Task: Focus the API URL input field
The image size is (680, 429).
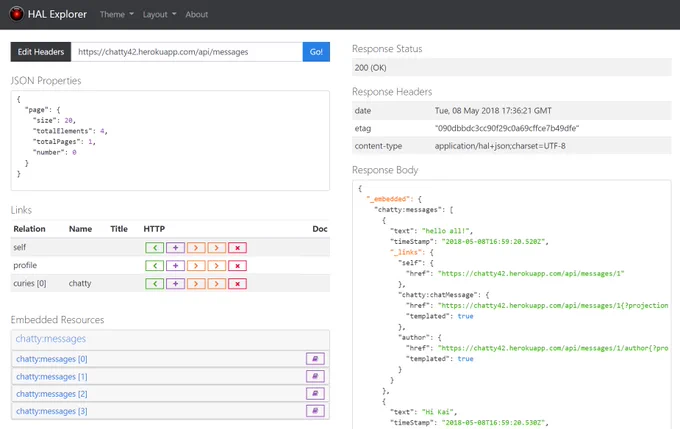Action: point(187,52)
